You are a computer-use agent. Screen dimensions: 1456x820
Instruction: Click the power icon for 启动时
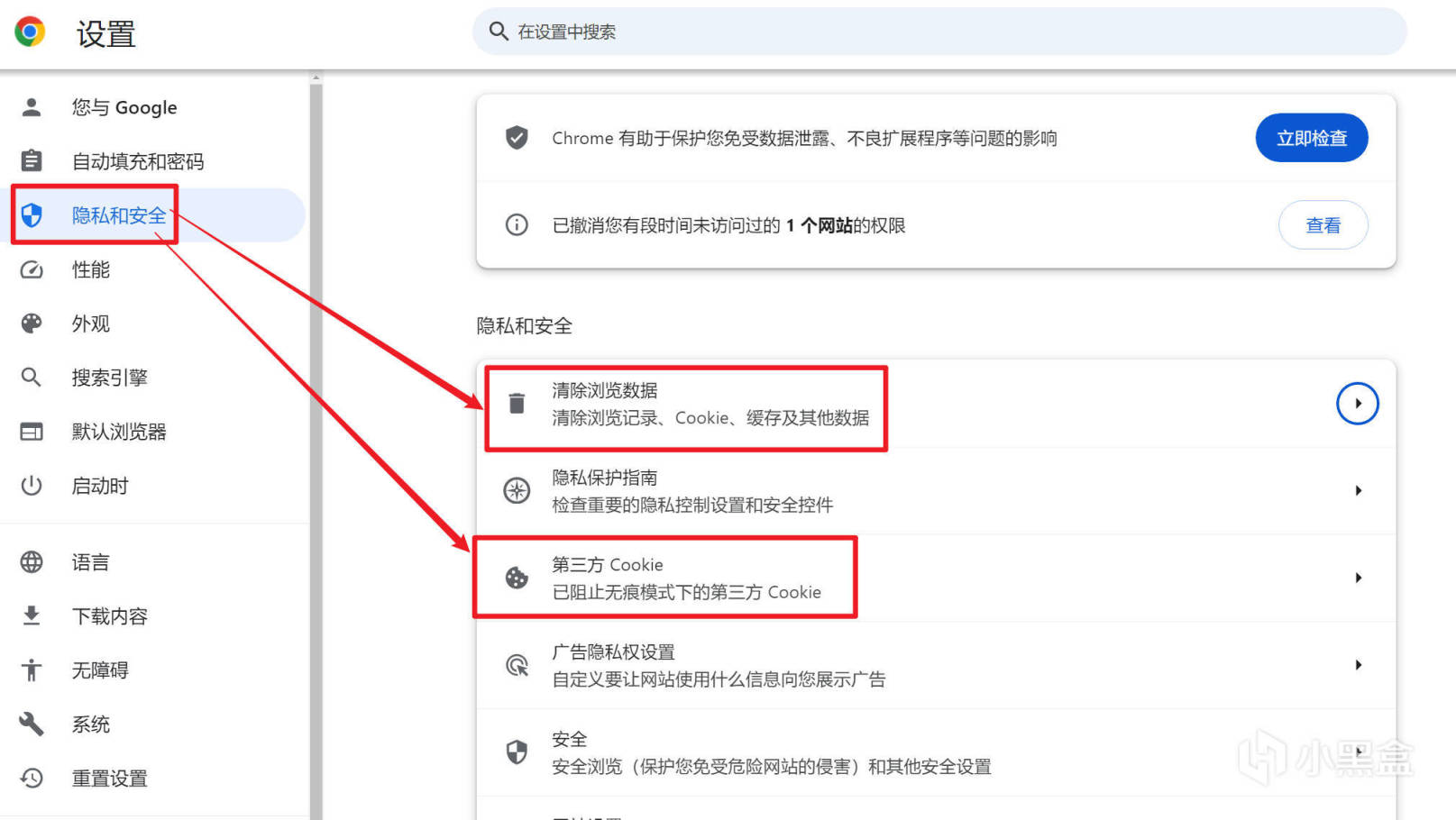[x=32, y=486]
